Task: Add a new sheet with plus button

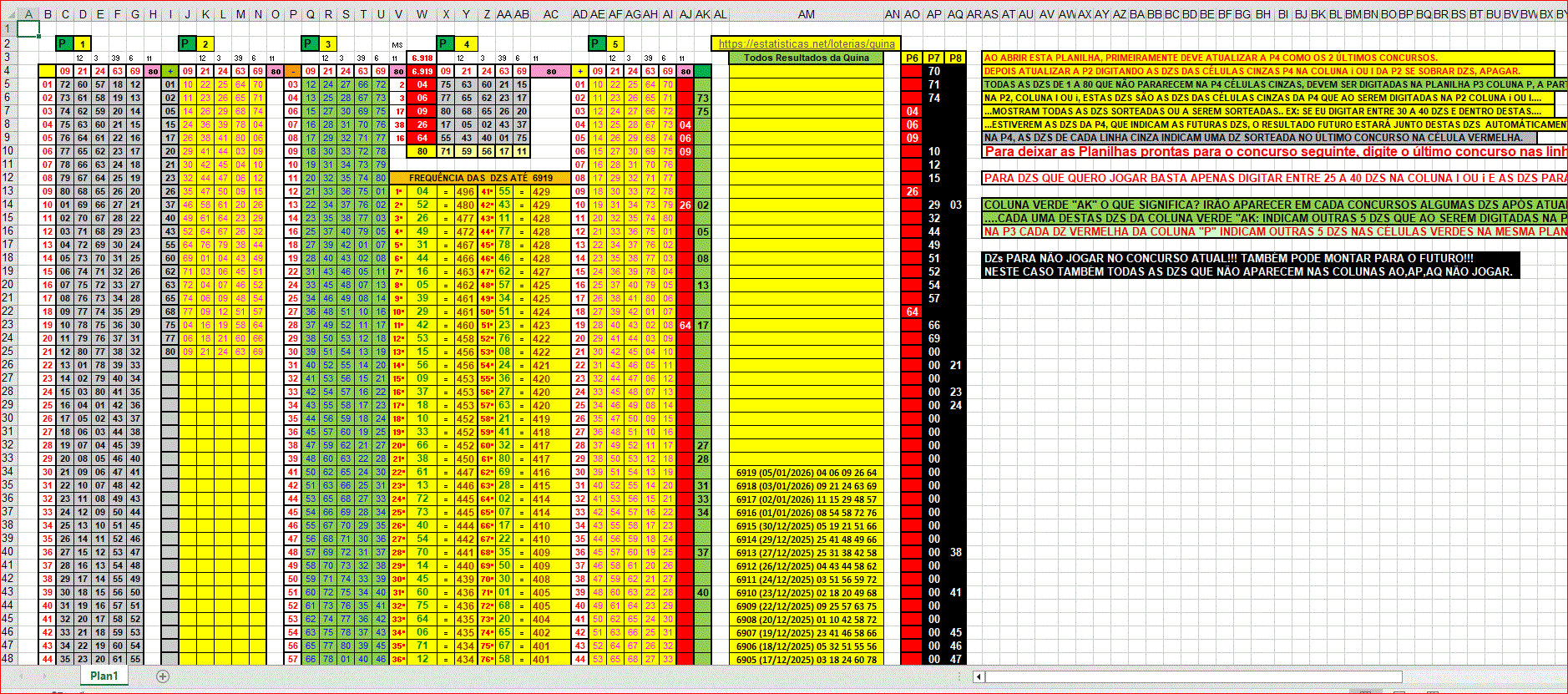Action: pos(163,676)
